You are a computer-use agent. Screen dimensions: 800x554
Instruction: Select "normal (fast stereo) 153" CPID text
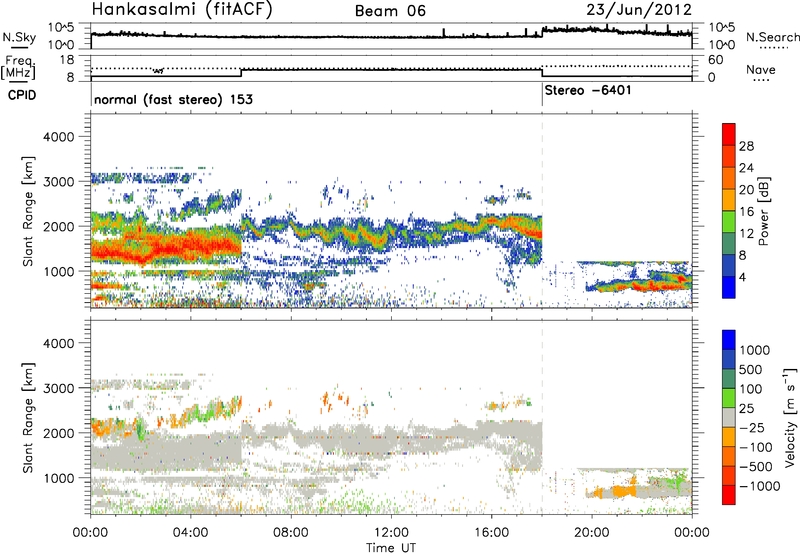(173, 99)
